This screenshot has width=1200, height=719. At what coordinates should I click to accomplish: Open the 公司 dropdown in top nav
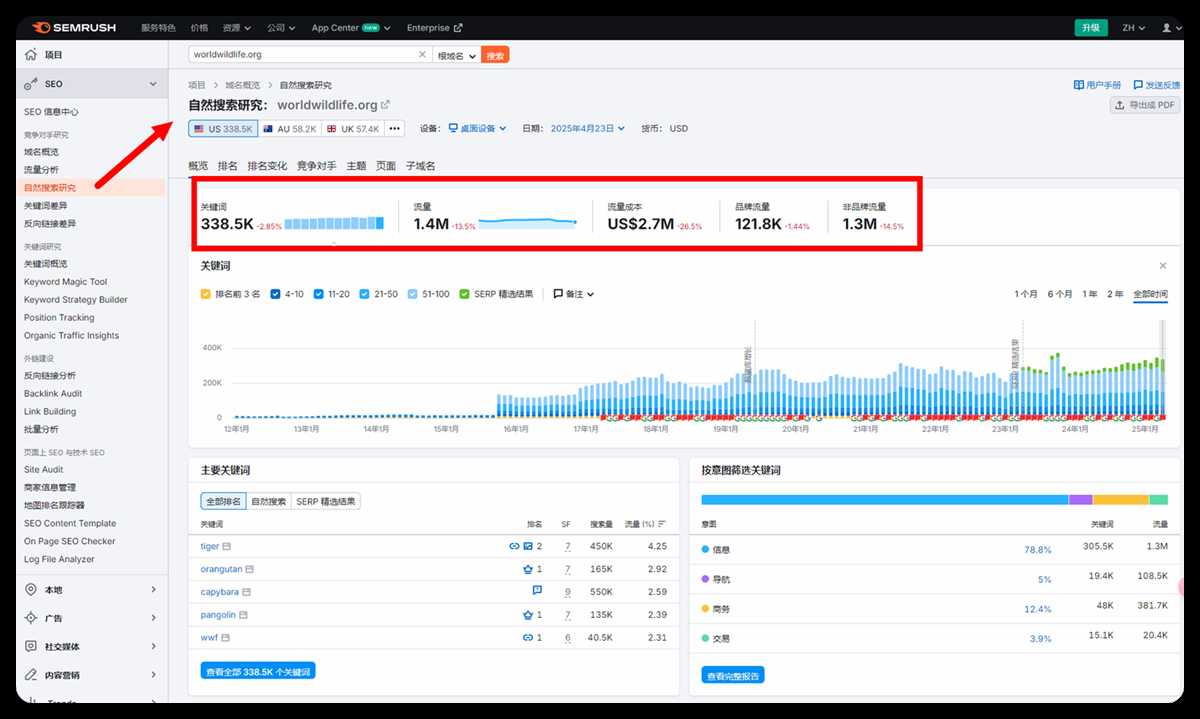point(283,28)
